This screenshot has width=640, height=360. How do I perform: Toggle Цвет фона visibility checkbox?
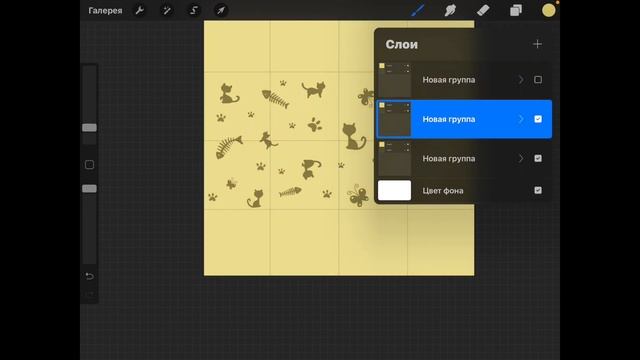click(x=538, y=190)
